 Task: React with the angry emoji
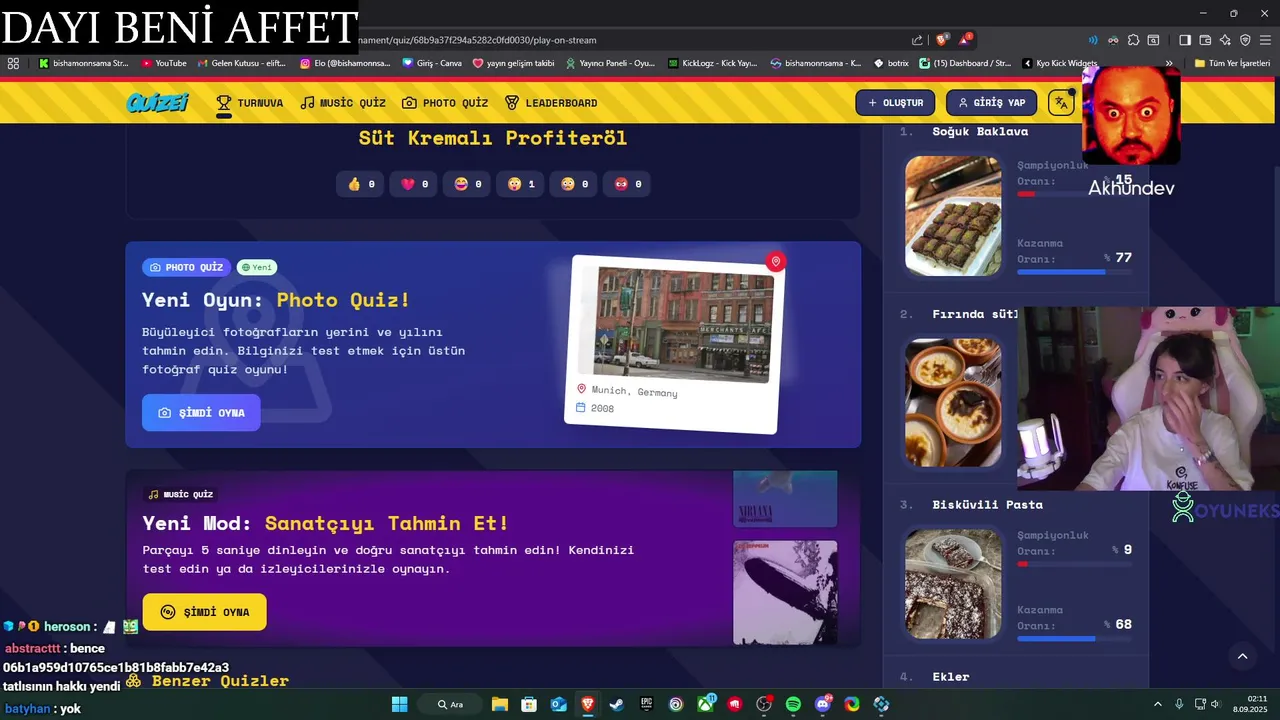629,184
